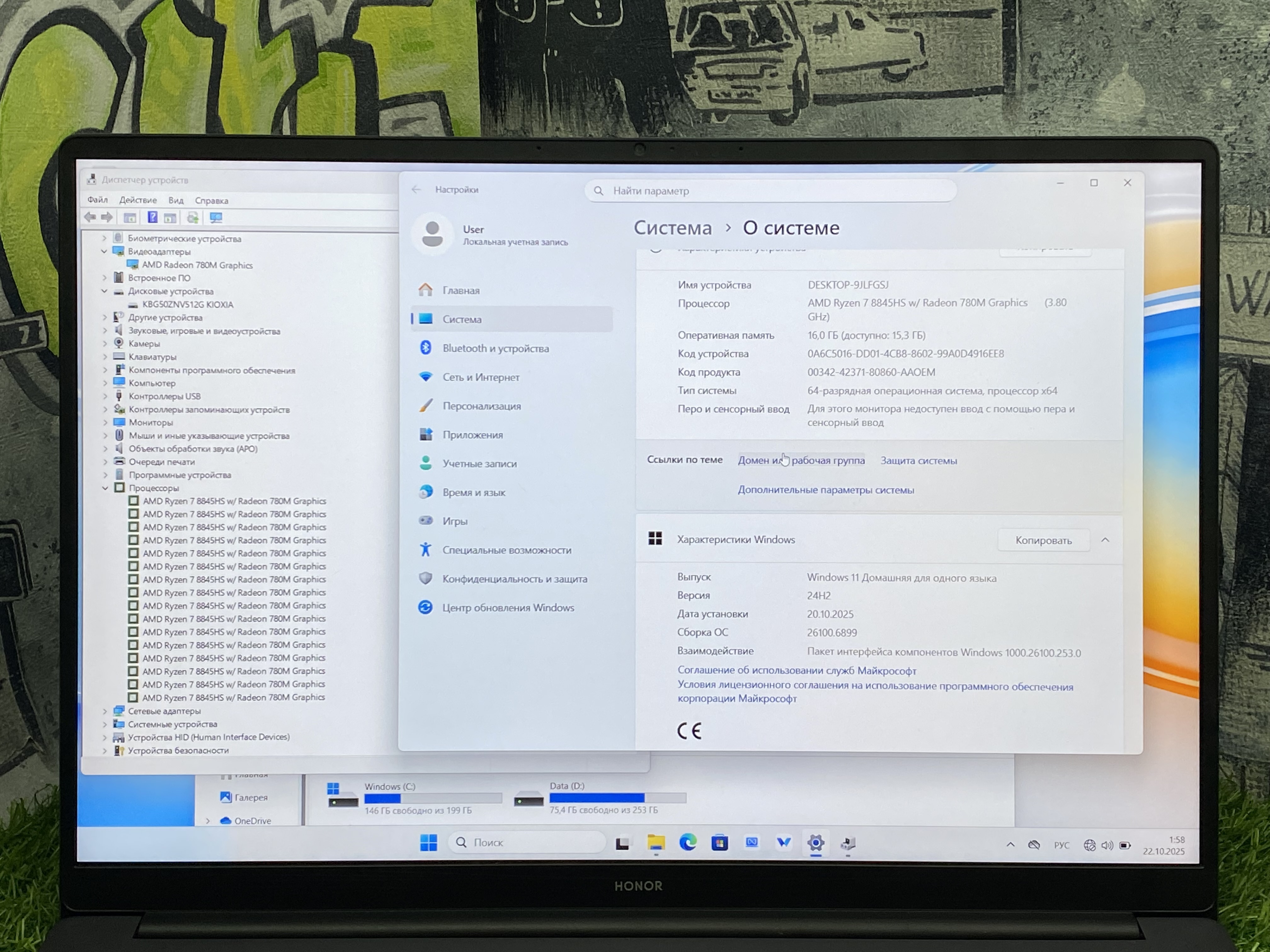
Task: Click the Windows Start button
Action: coord(428,843)
